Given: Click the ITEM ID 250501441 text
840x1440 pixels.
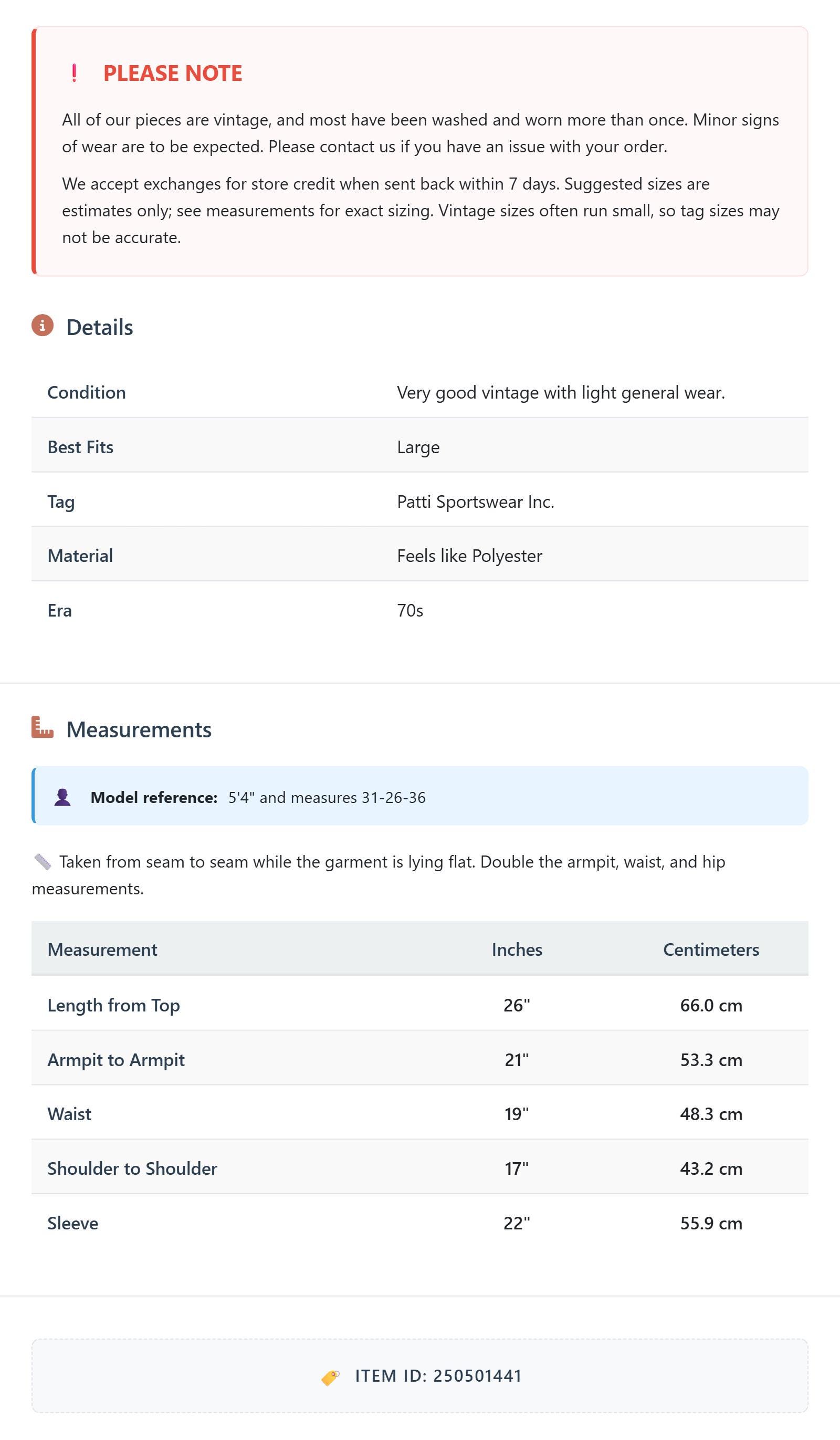Looking at the screenshot, I should (438, 1376).
